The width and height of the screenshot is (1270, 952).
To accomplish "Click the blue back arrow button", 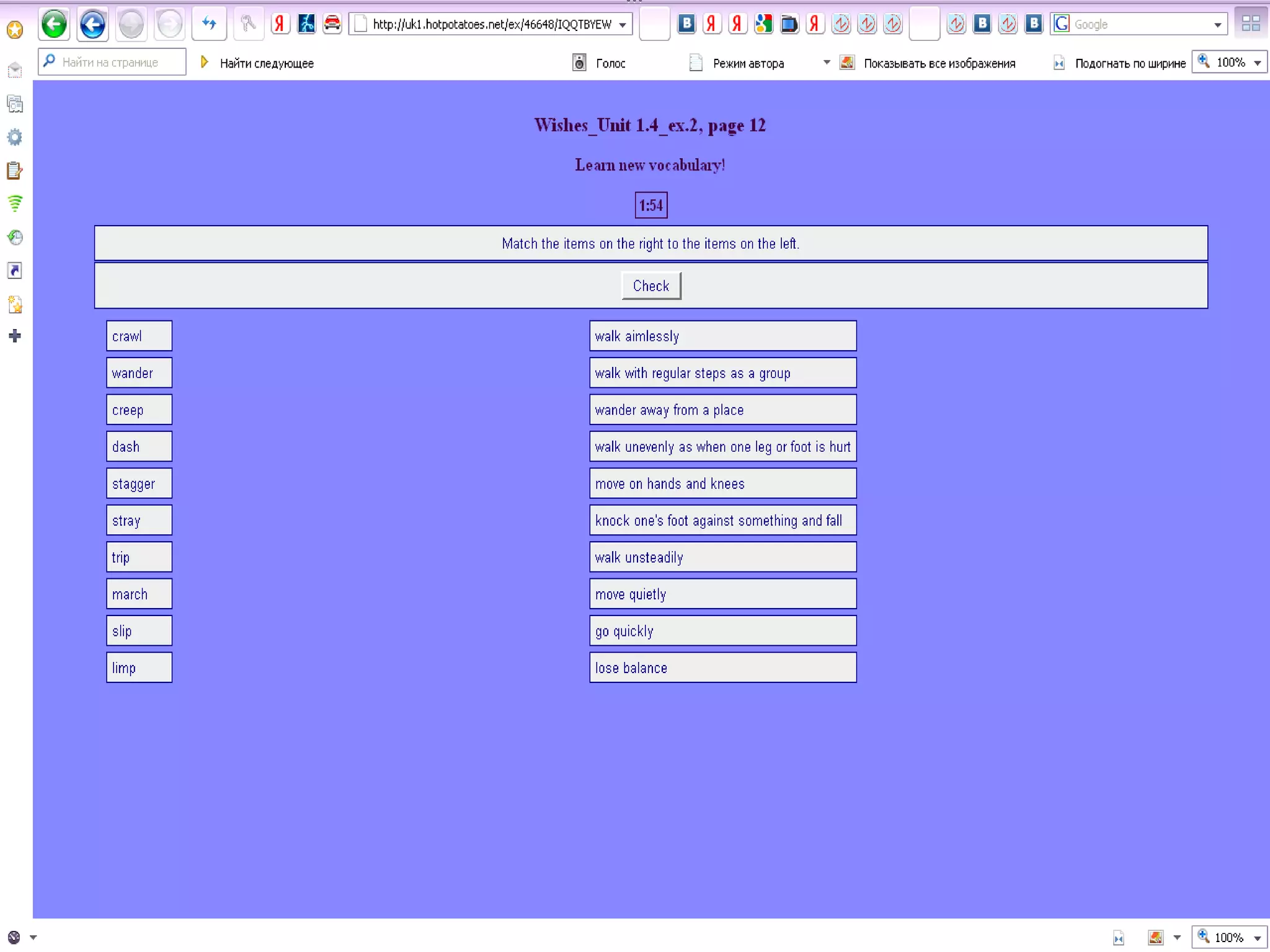I will 92,25.
